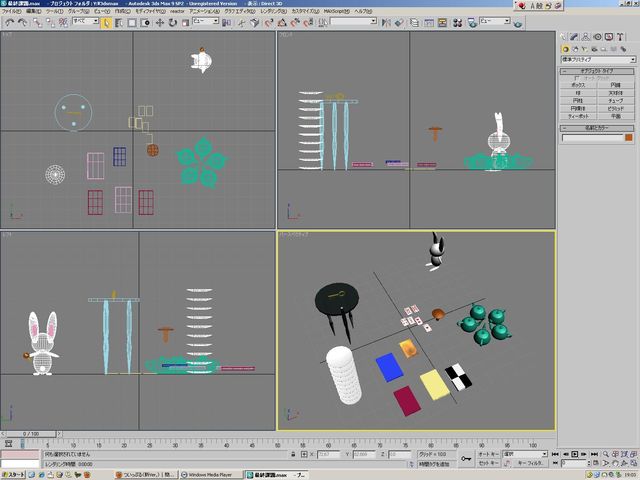The width and height of the screenshot is (640, 480).
Task: Open the Layer Manager icon
Action: click(x=414, y=23)
